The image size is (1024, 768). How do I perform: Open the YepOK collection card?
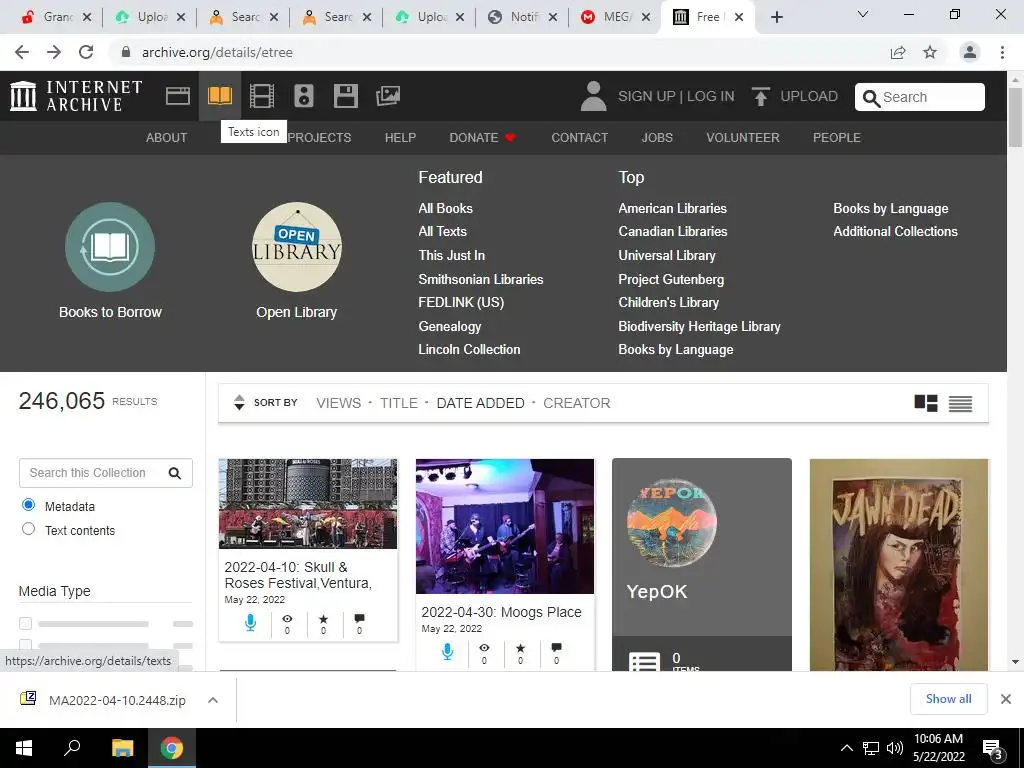(x=701, y=565)
